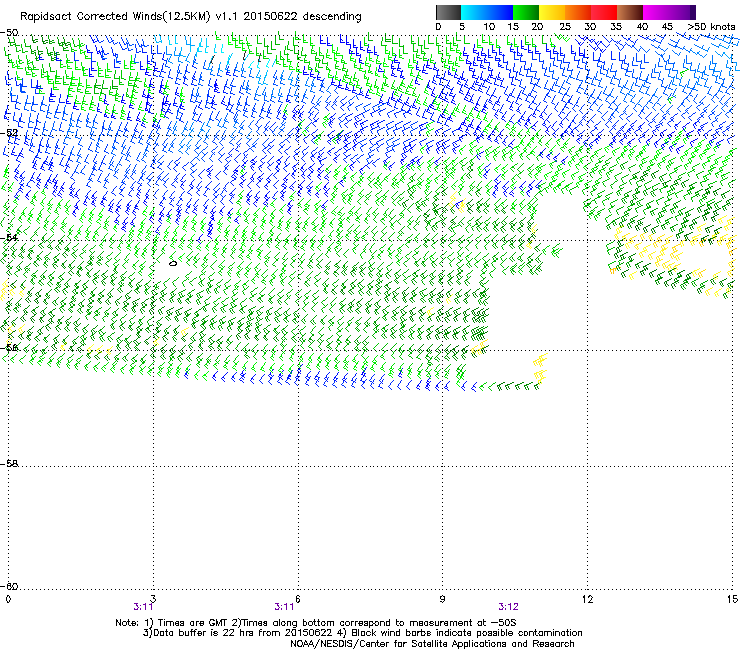This screenshot has width=740, height=650.
Task: Click the dark purple 45-50 knots legend color
Action: 682,12
